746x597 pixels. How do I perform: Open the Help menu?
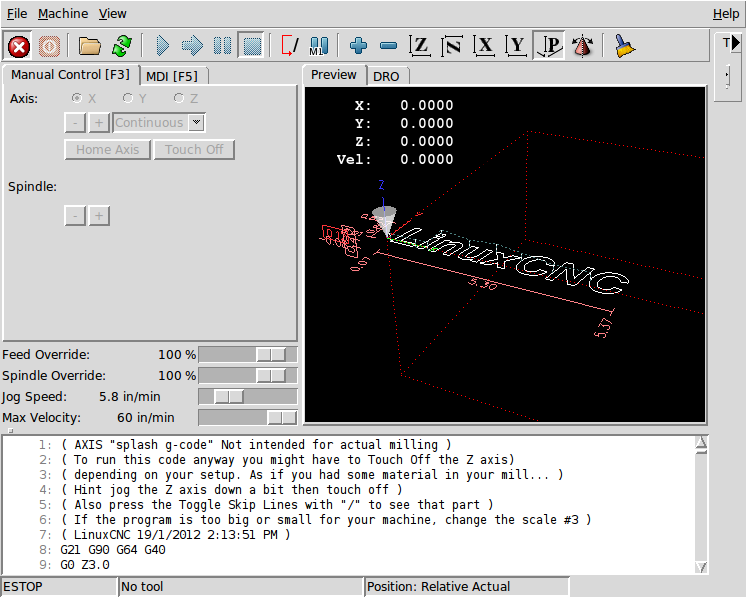[726, 14]
